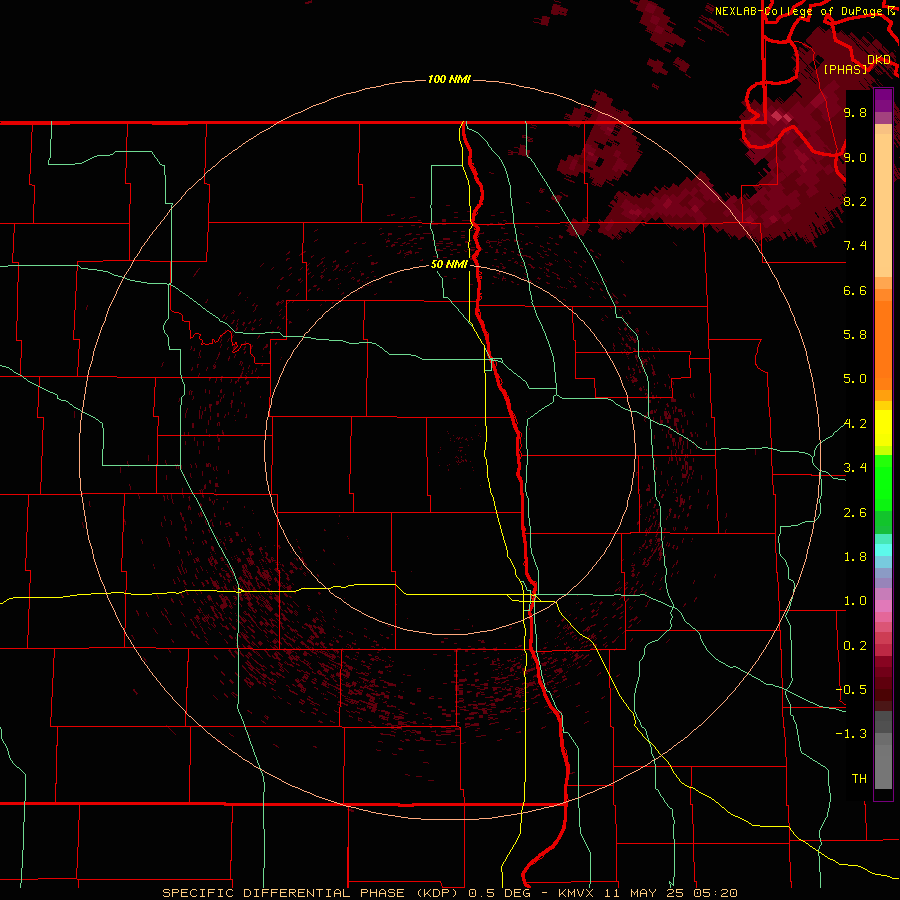Click the 7.4 legend value
The height and width of the screenshot is (900, 900).
[x=855, y=246]
